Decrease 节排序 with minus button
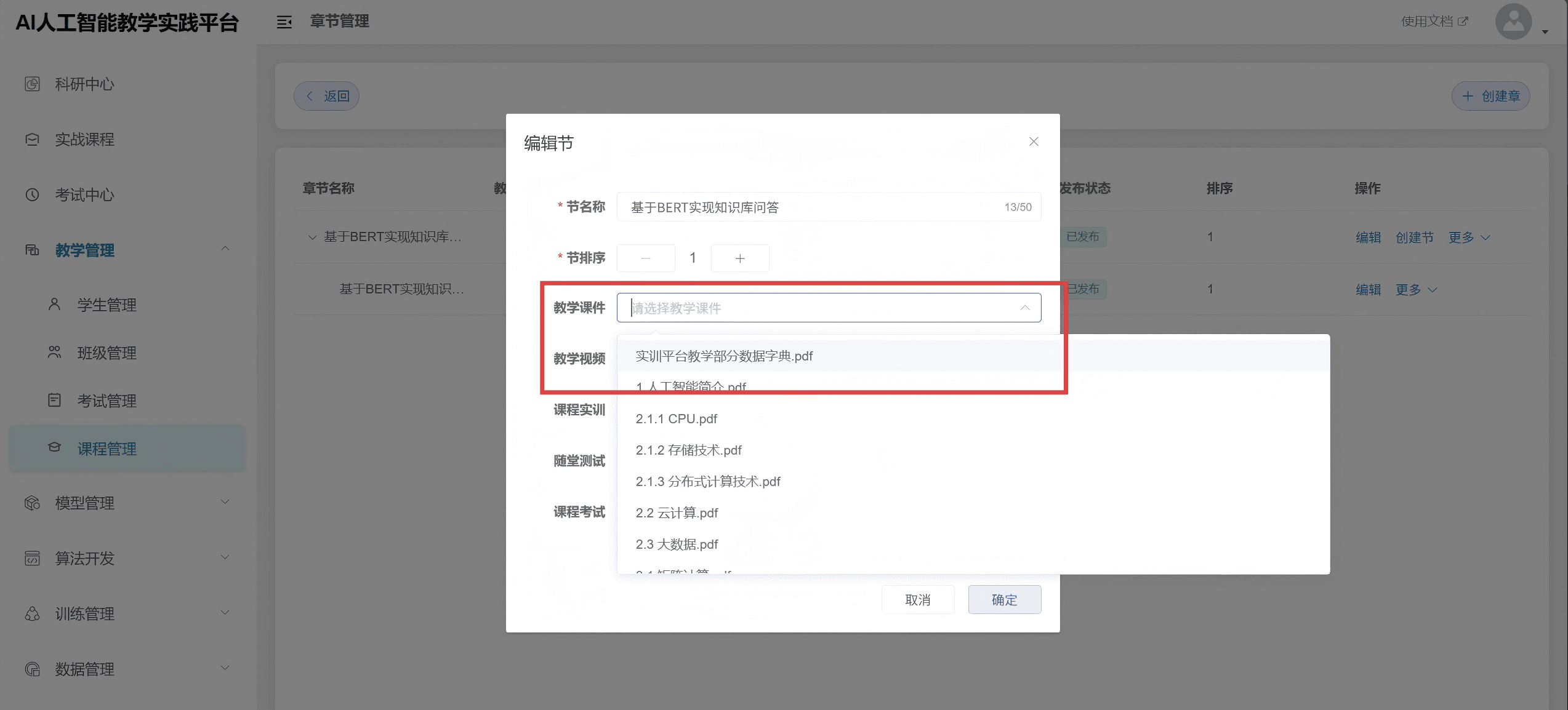This screenshot has width=1568, height=710. coord(645,258)
